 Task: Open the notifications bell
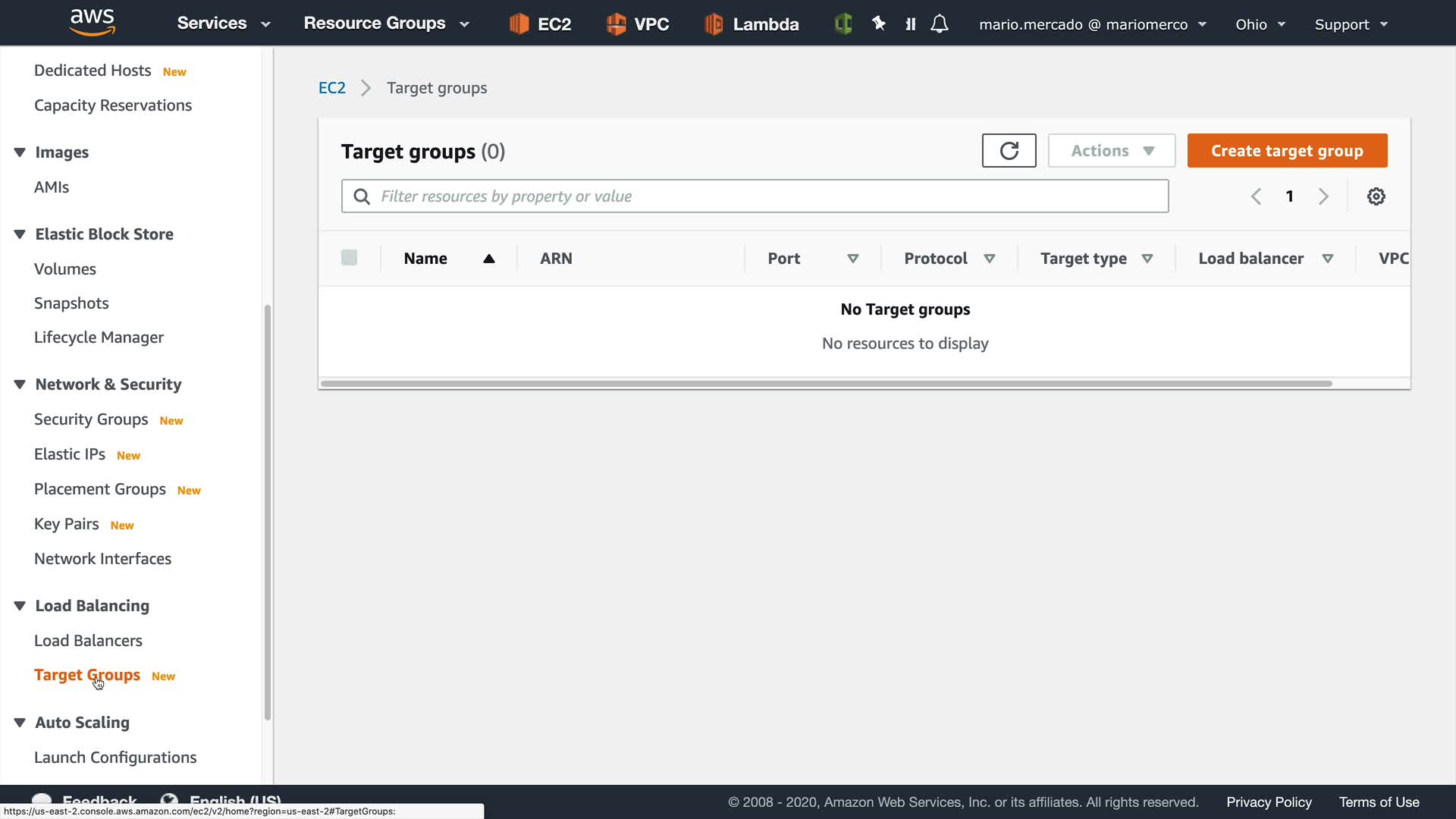coord(940,24)
